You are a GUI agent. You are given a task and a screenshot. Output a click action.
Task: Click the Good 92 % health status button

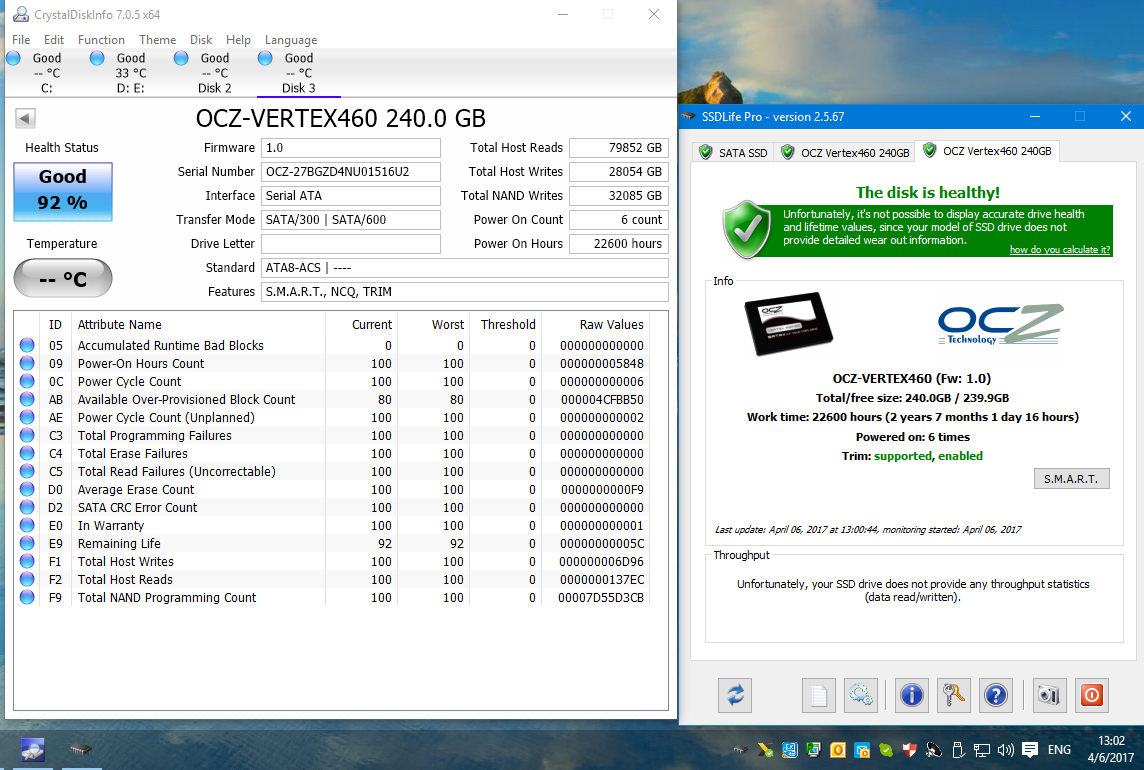pos(63,190)
